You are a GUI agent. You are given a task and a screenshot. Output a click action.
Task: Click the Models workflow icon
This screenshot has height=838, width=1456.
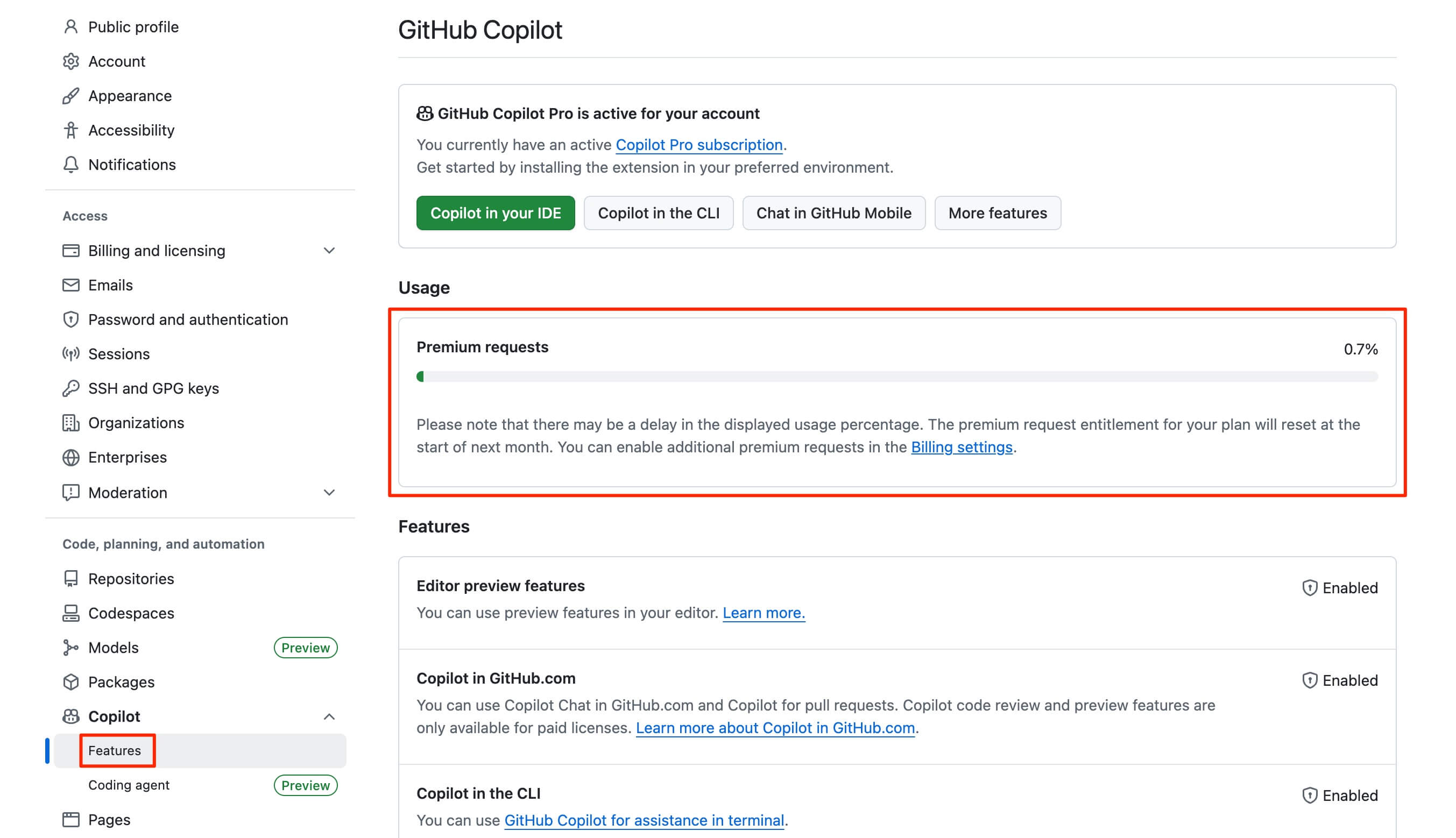(x=71, y=648)
